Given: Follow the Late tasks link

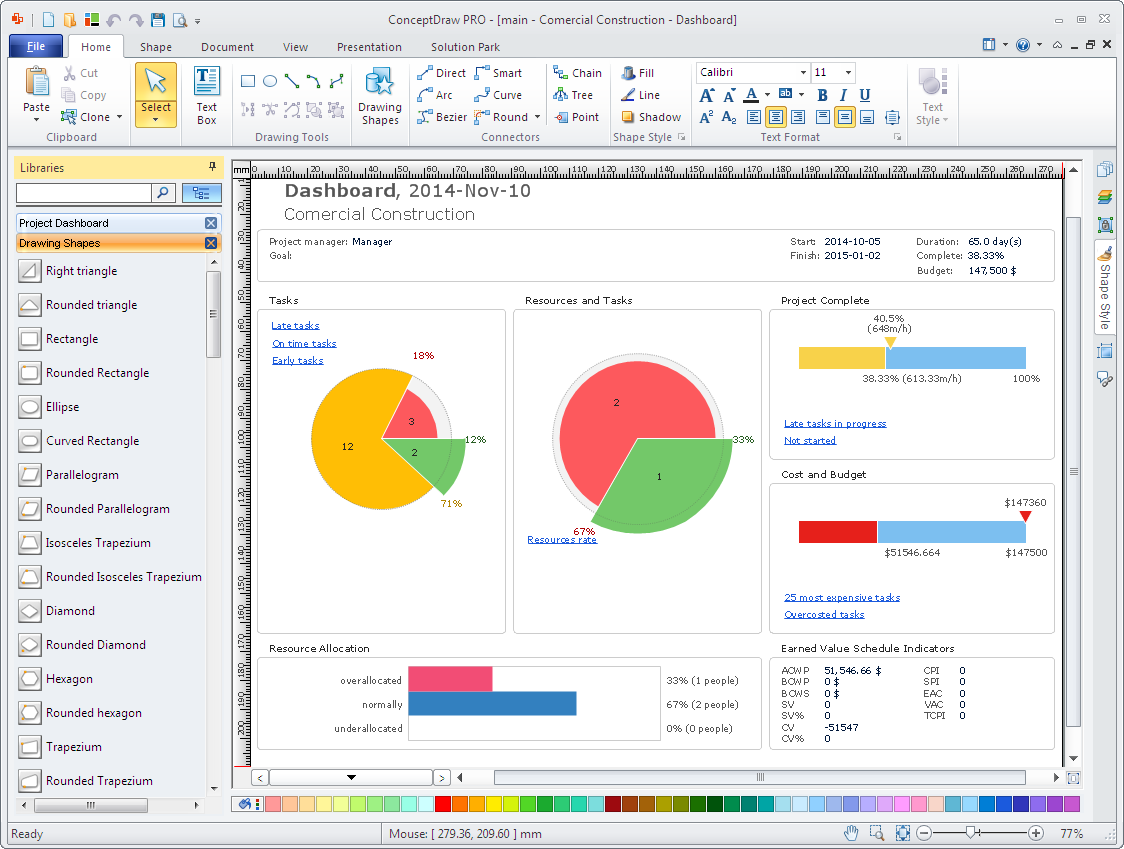Looking at the screenshot, I should [x=295, y=326].
